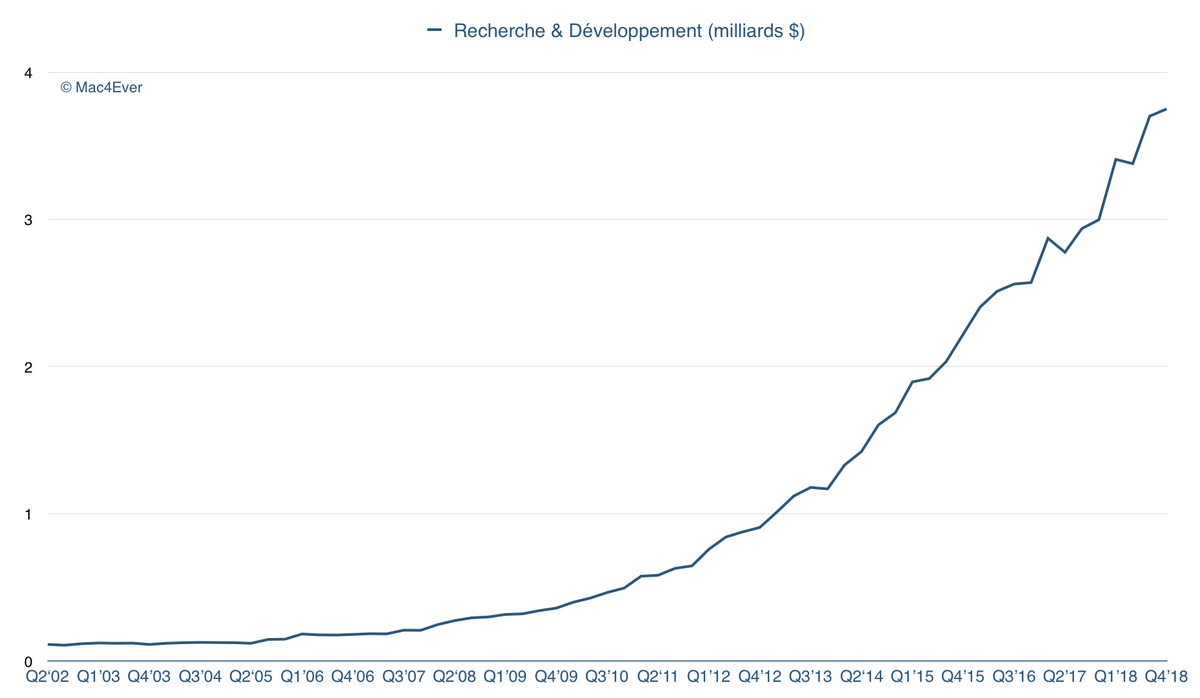Screen dimensions: 1200x698
Task: Click the Q4'09 x-axis label
Action: [557, 677]
